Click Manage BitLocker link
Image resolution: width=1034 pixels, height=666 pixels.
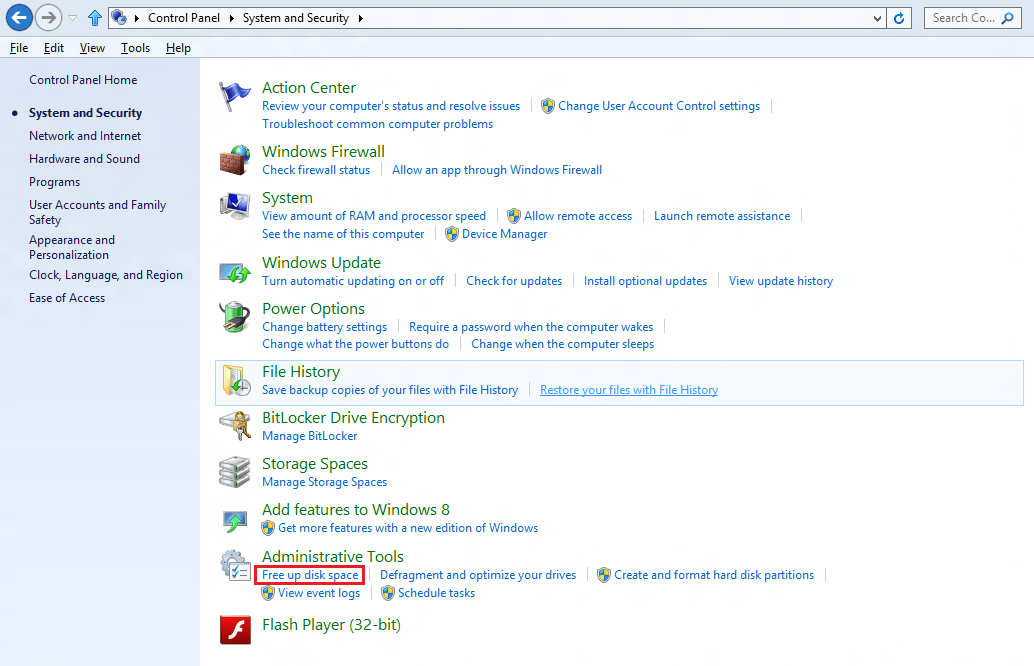310,437
